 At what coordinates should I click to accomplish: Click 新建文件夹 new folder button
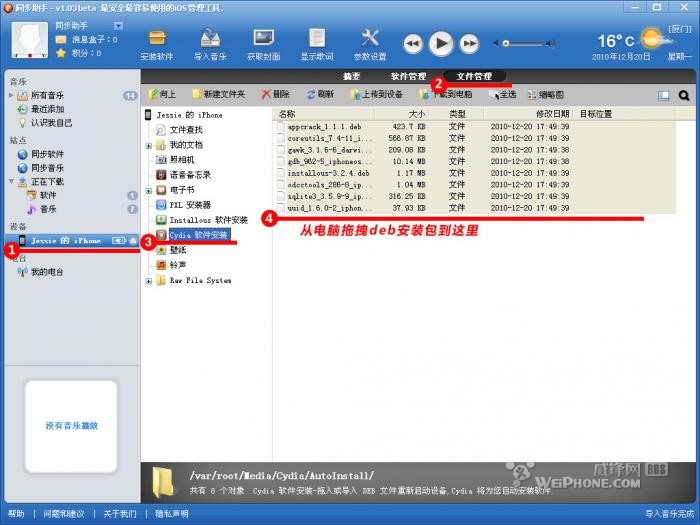(x=219, y=94)
